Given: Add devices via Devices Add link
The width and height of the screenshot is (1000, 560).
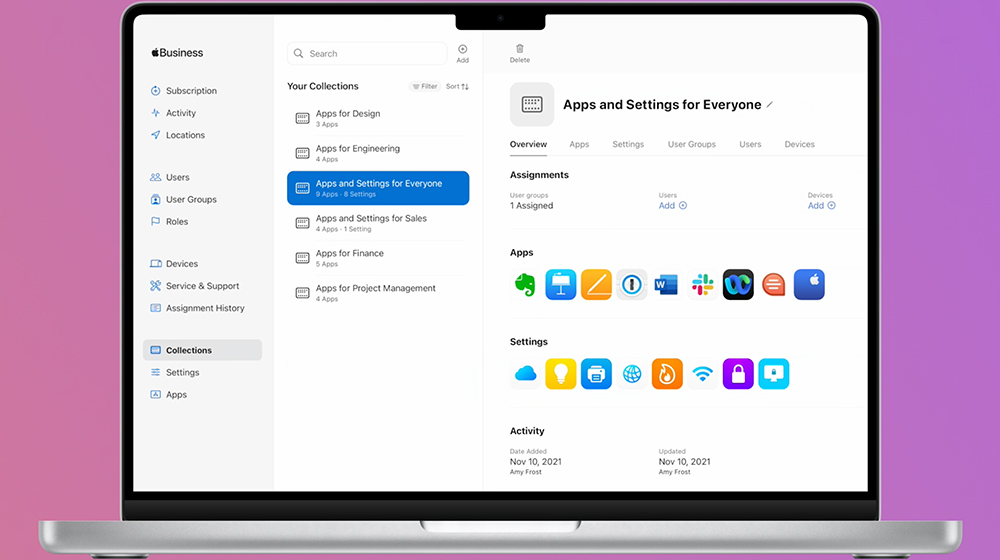Looking at the screenshot, I should tap(822, 205).
